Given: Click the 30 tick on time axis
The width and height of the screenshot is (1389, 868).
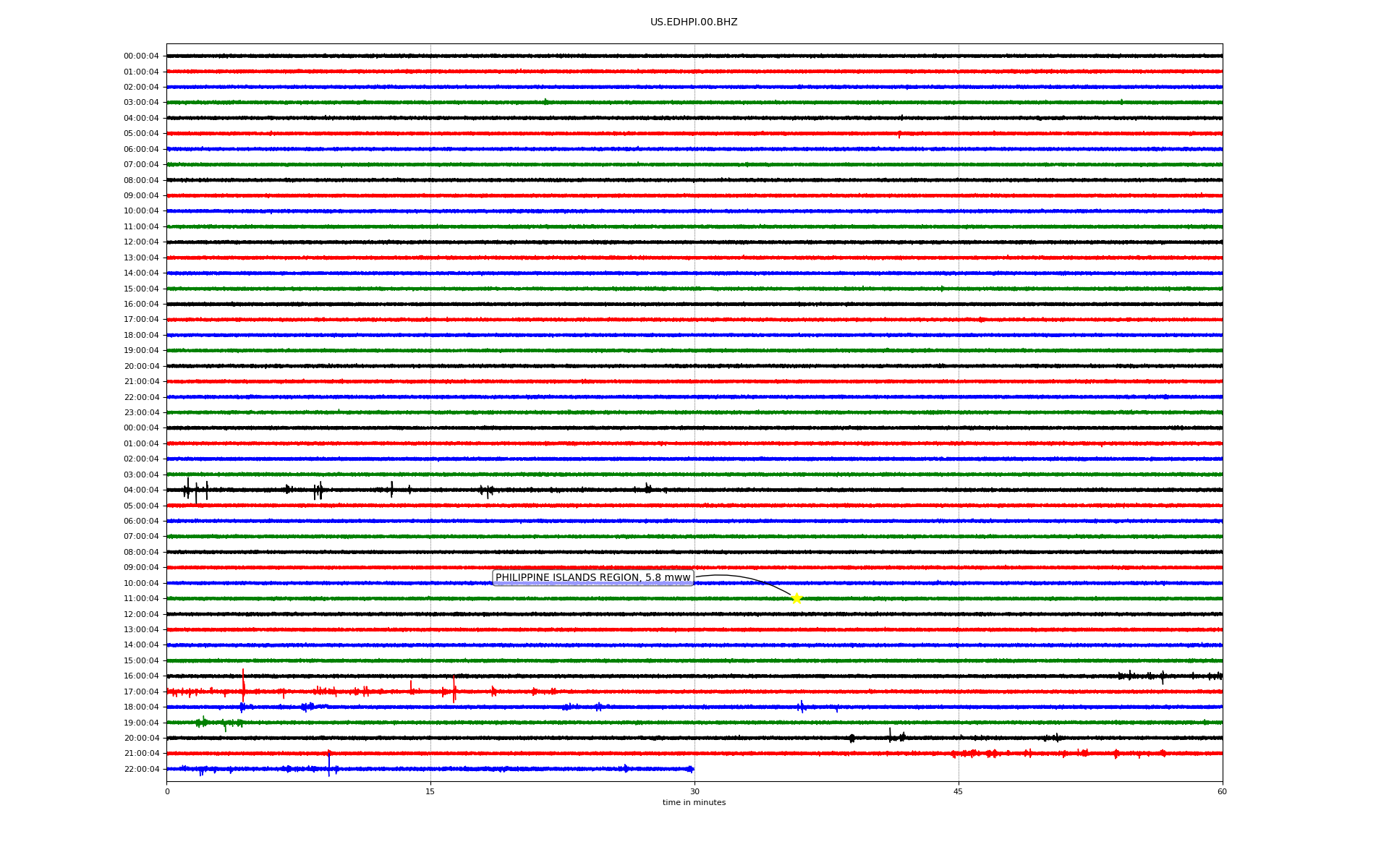Looking at the screenshot, I should [x=694, y=791].
